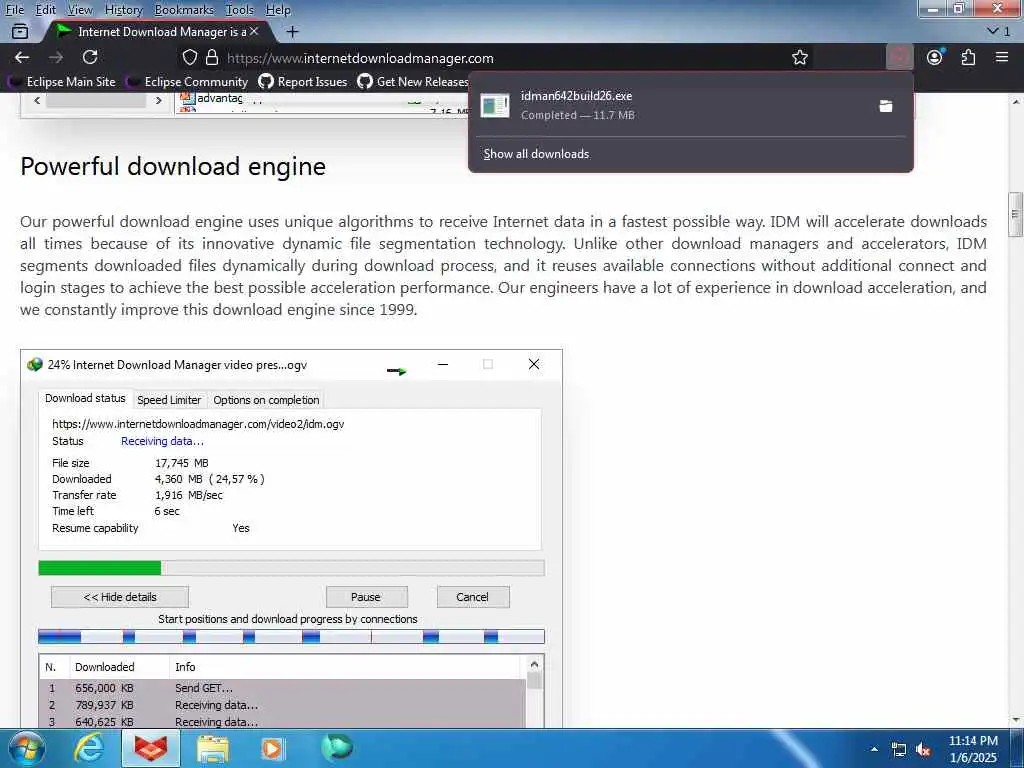Click the green round taskbar application icon
The height and width of the screenshot is (768, 1024).
click(337, 748)
